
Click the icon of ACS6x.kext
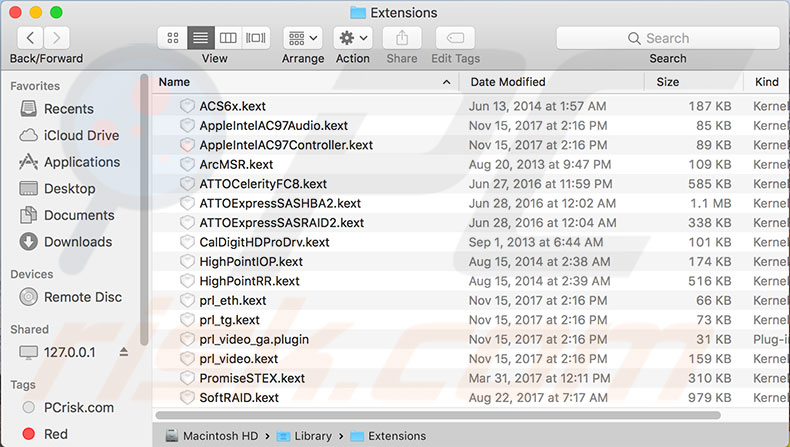click(x=187, y=106)
